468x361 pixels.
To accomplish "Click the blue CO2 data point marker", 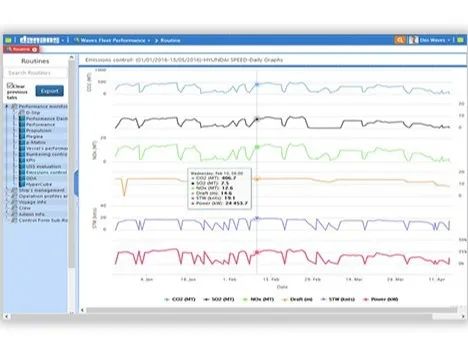I will pos(257,85).
